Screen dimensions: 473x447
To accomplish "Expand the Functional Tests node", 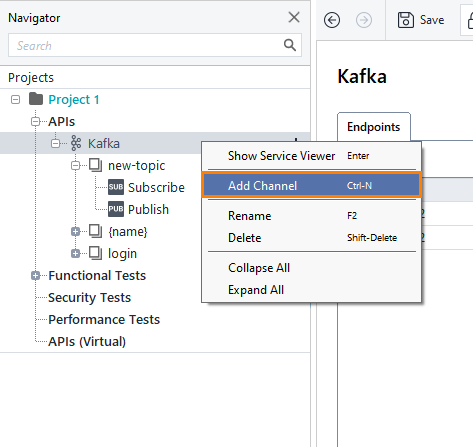I will coord(35,276).
